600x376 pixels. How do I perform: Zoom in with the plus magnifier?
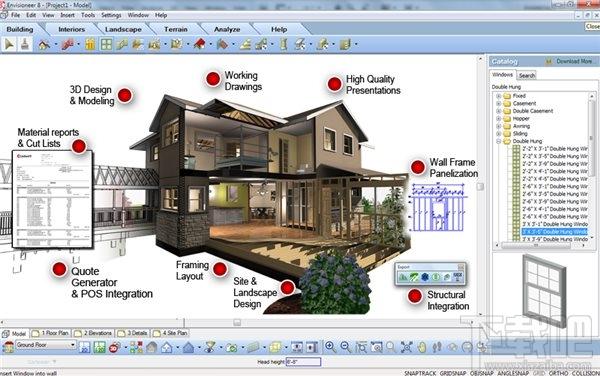pyautogui.click(x=330, y=347)
